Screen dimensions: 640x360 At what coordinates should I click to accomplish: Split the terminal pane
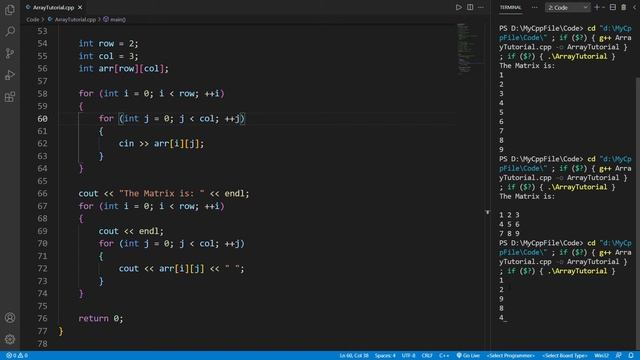[x=613, y=7]
